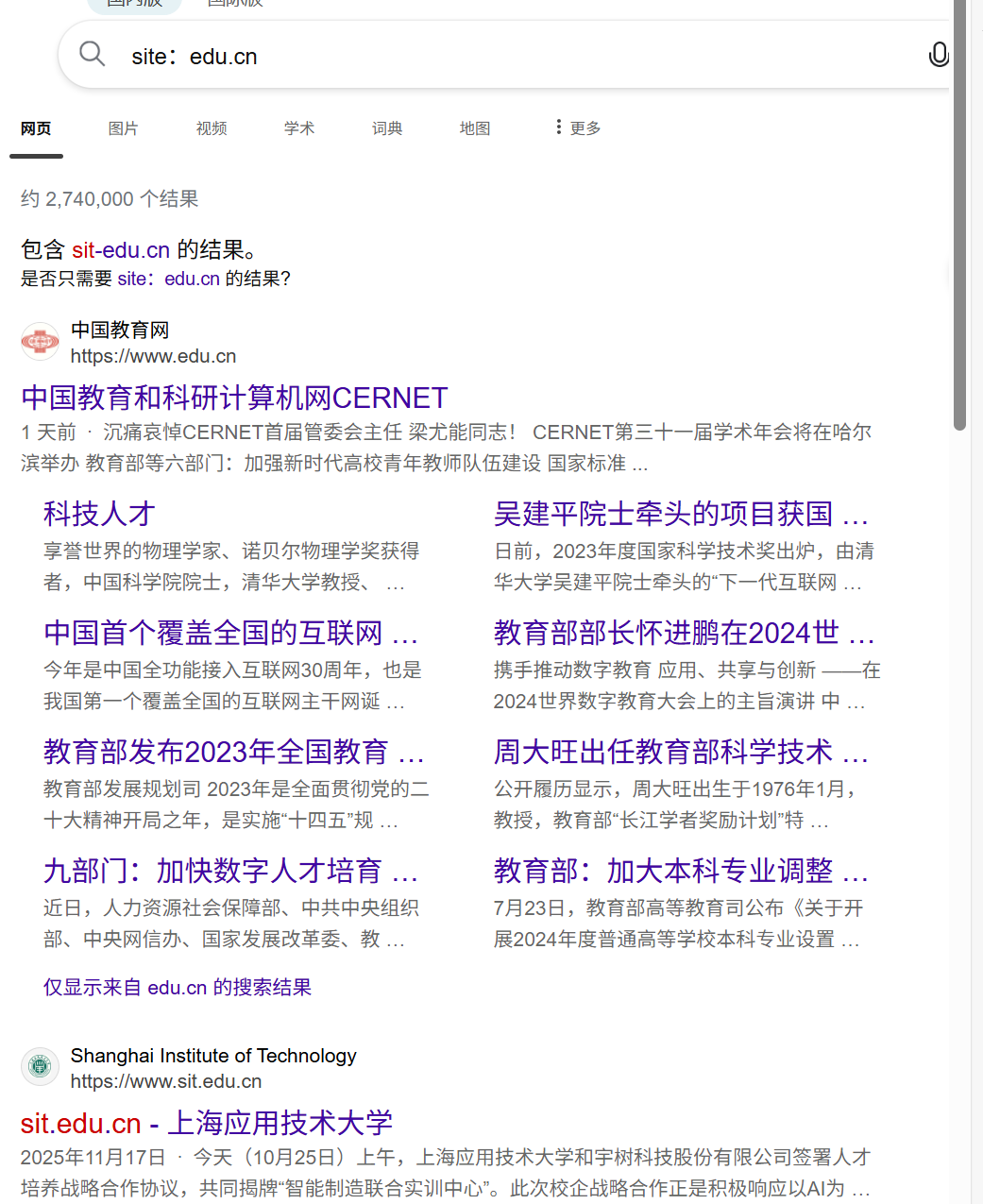Click the https://www.edu.cn URL
This screenshot has width=983, height=1204.
point(153,356)
